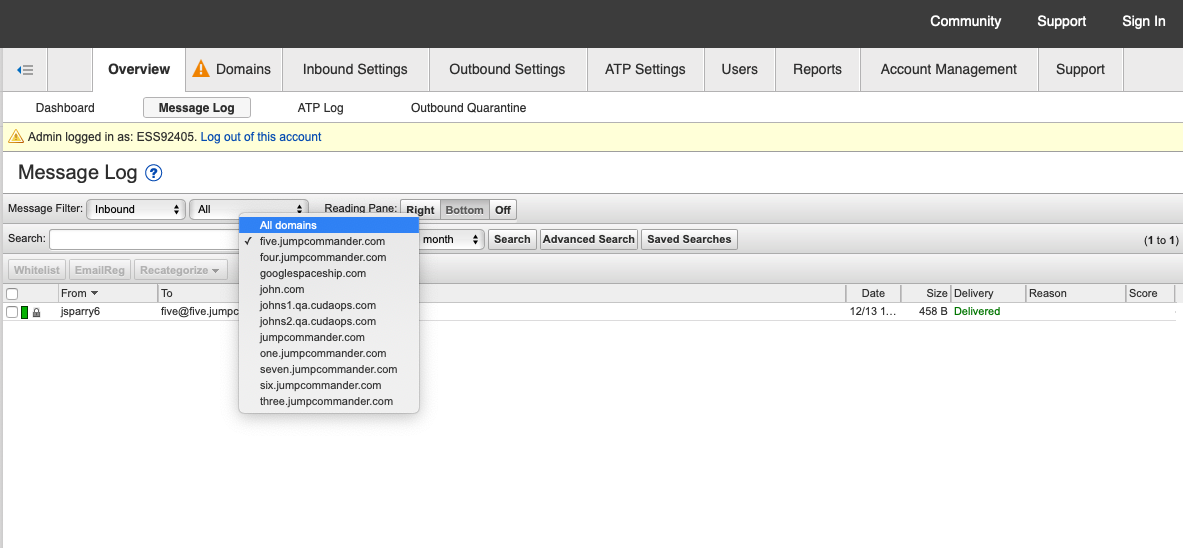Check the jsparry6 message row checkbox
The height and width of the screenshot is (548, 1183).
point(12,312)
